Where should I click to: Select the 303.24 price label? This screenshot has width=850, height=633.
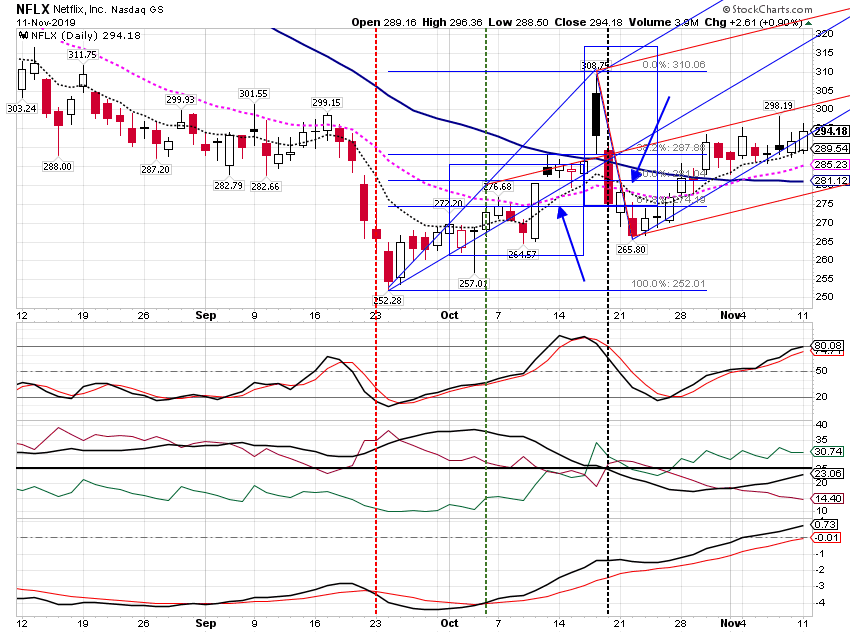22,108
